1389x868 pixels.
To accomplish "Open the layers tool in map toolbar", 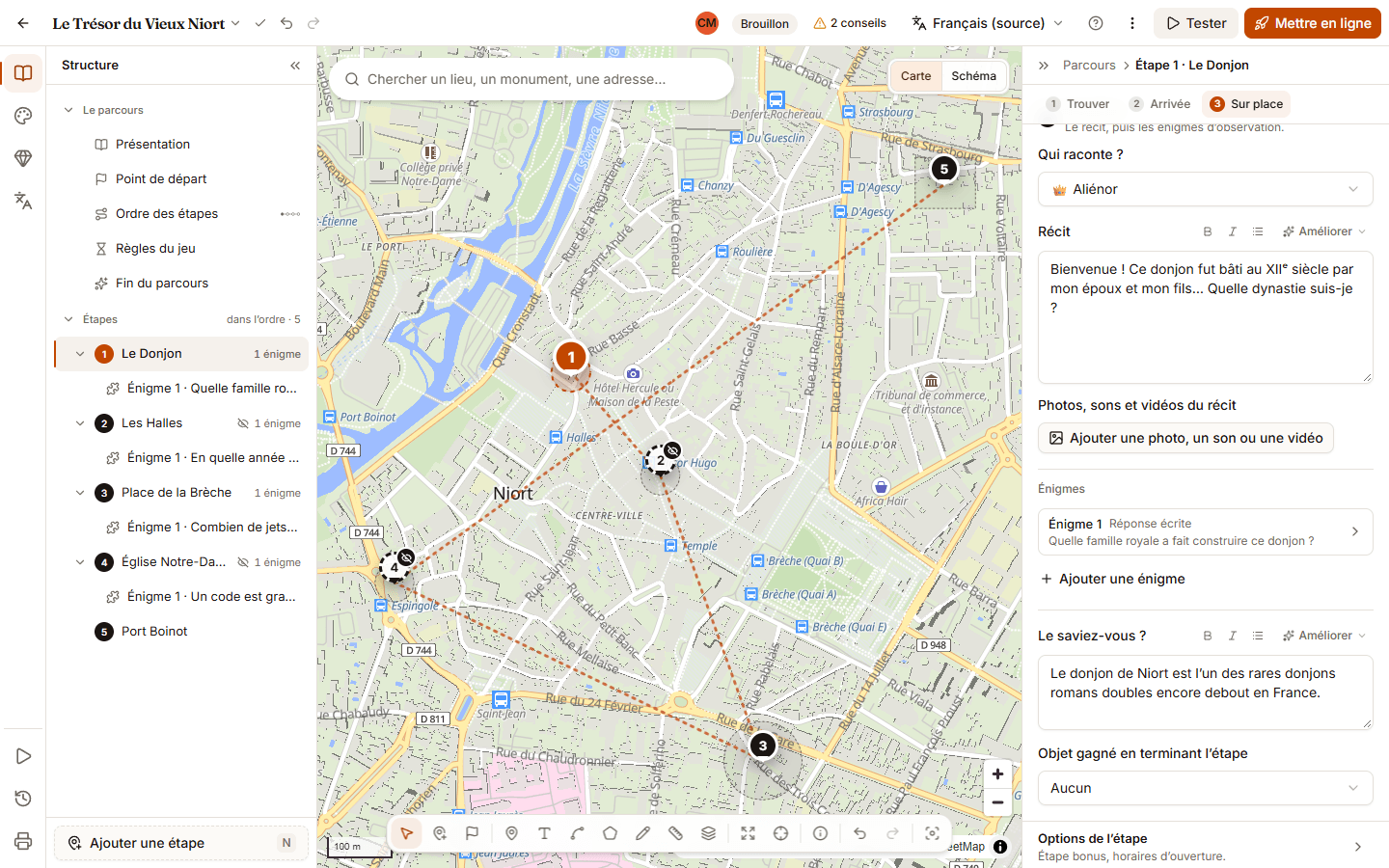I will tap(708, 833).
